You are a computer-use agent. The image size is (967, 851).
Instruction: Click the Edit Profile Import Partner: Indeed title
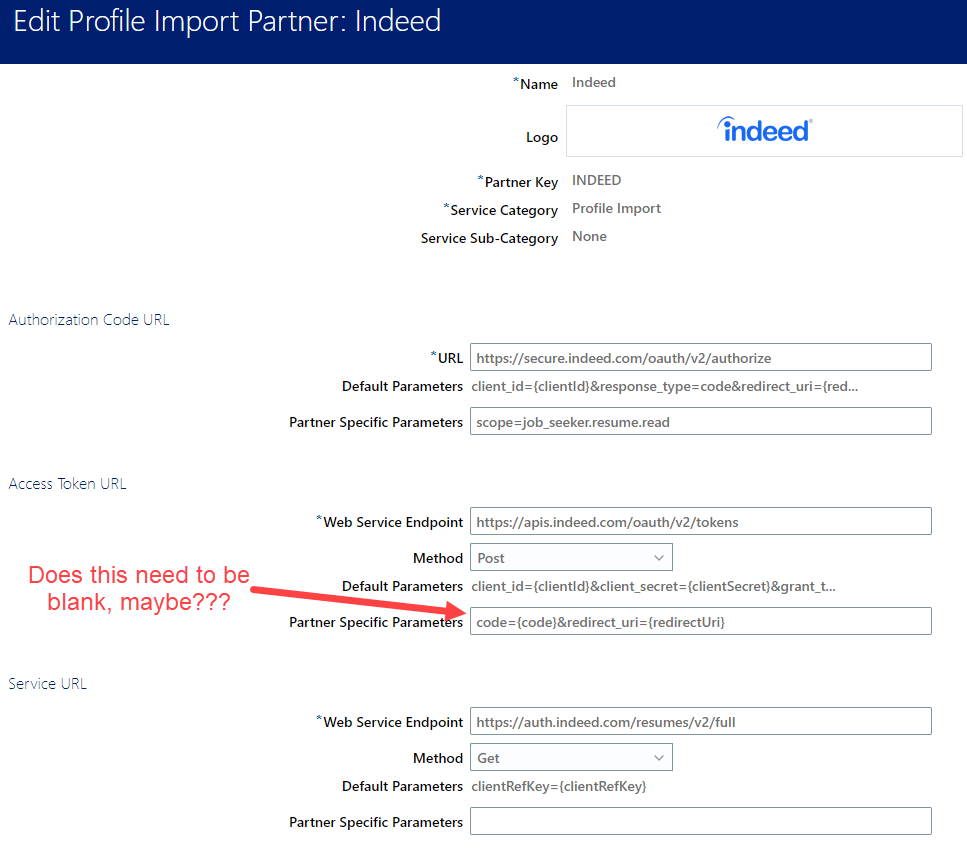[x=227, y=21]
